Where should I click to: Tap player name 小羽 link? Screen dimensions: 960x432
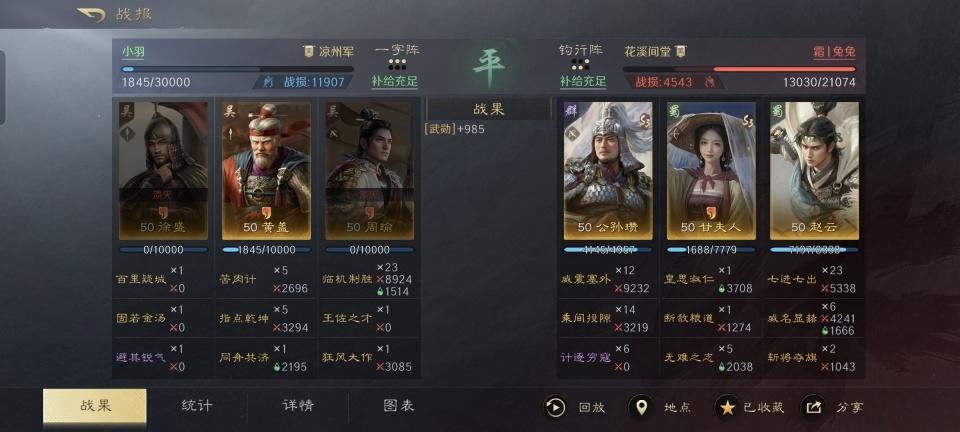click(x=133, y=51)
